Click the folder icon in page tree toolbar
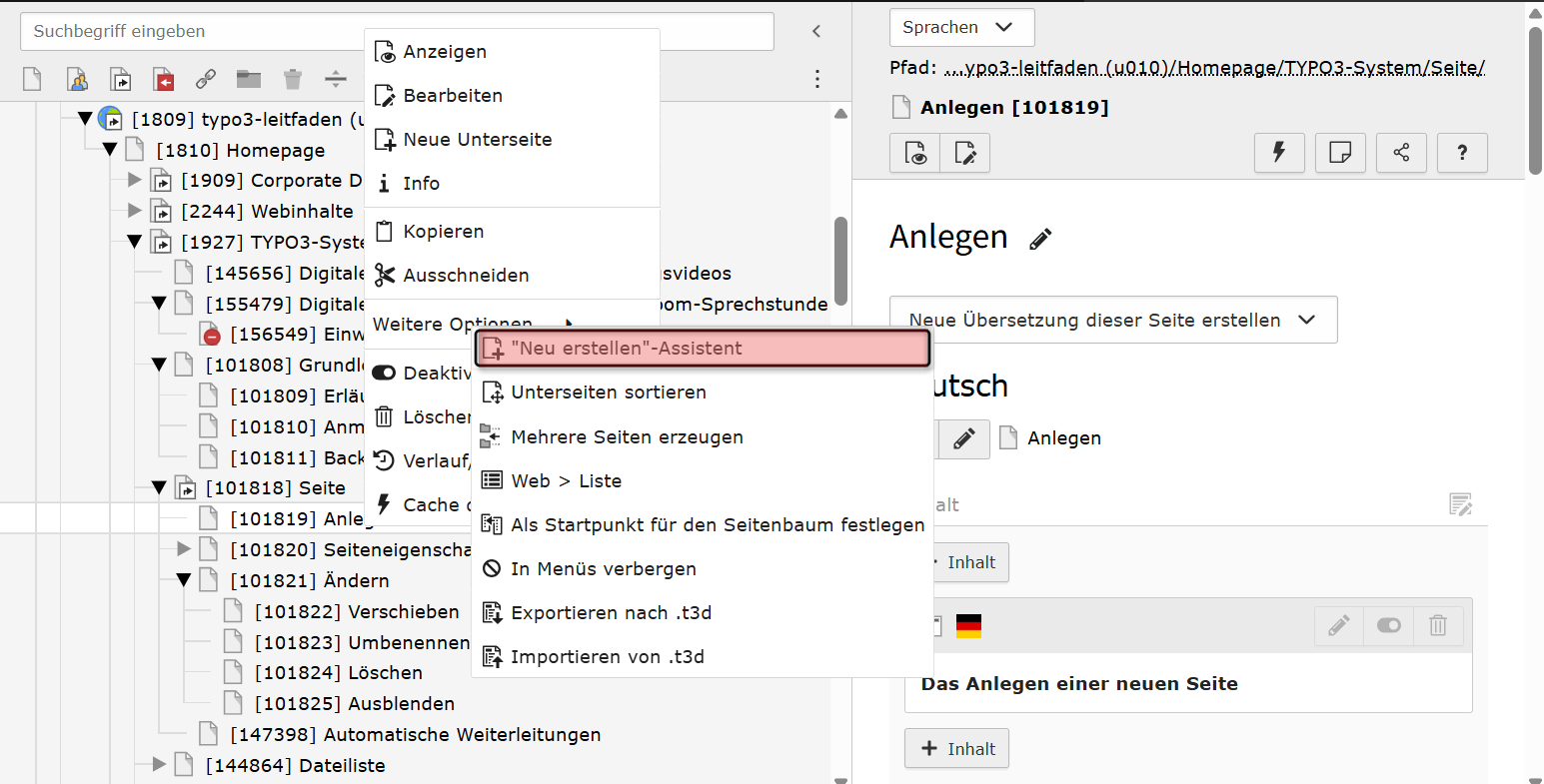The image size is (1544, 784). pyautogui.click(x=249, y=79)
